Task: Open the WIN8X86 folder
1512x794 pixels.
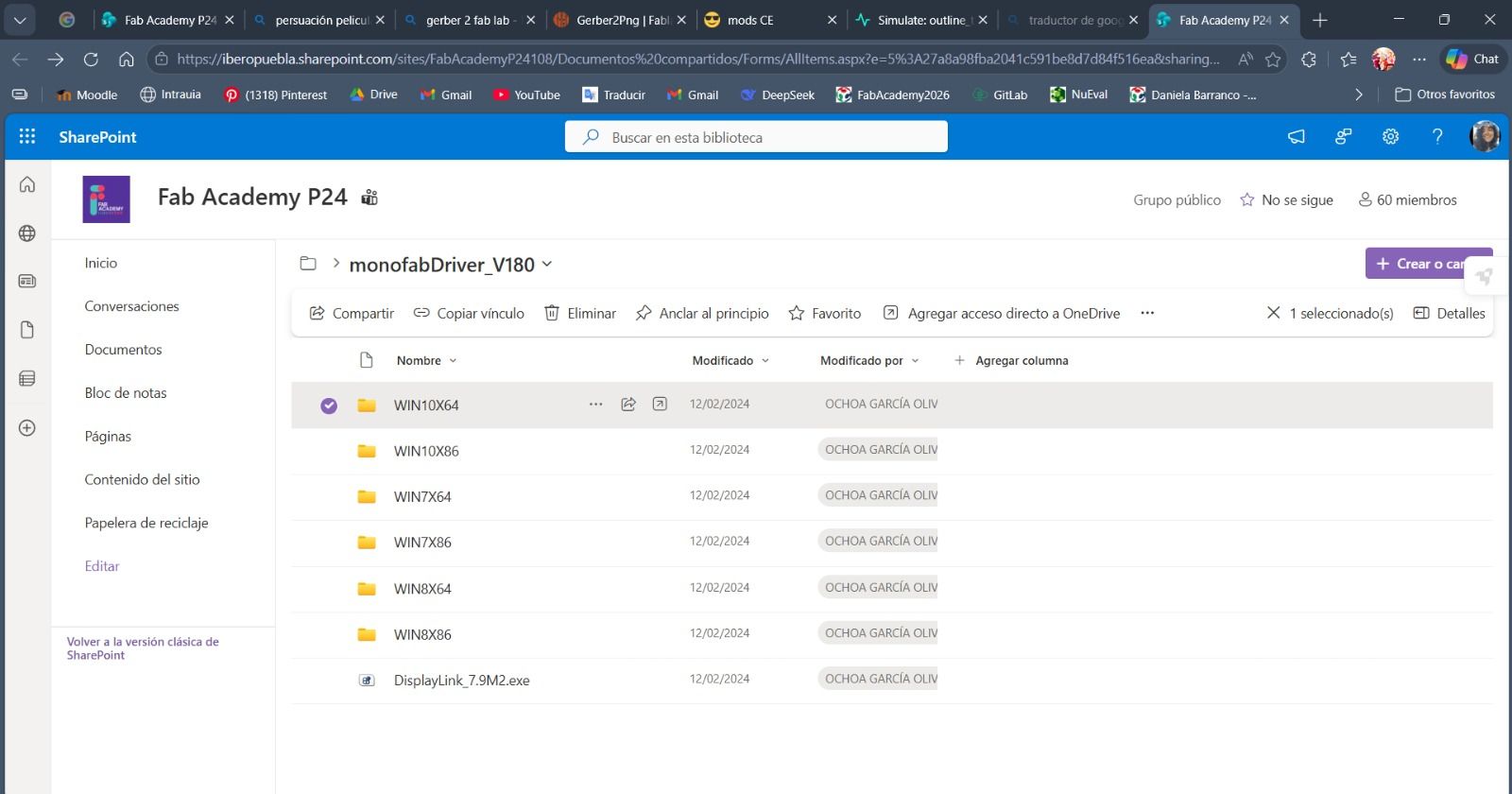Action: 422,634
